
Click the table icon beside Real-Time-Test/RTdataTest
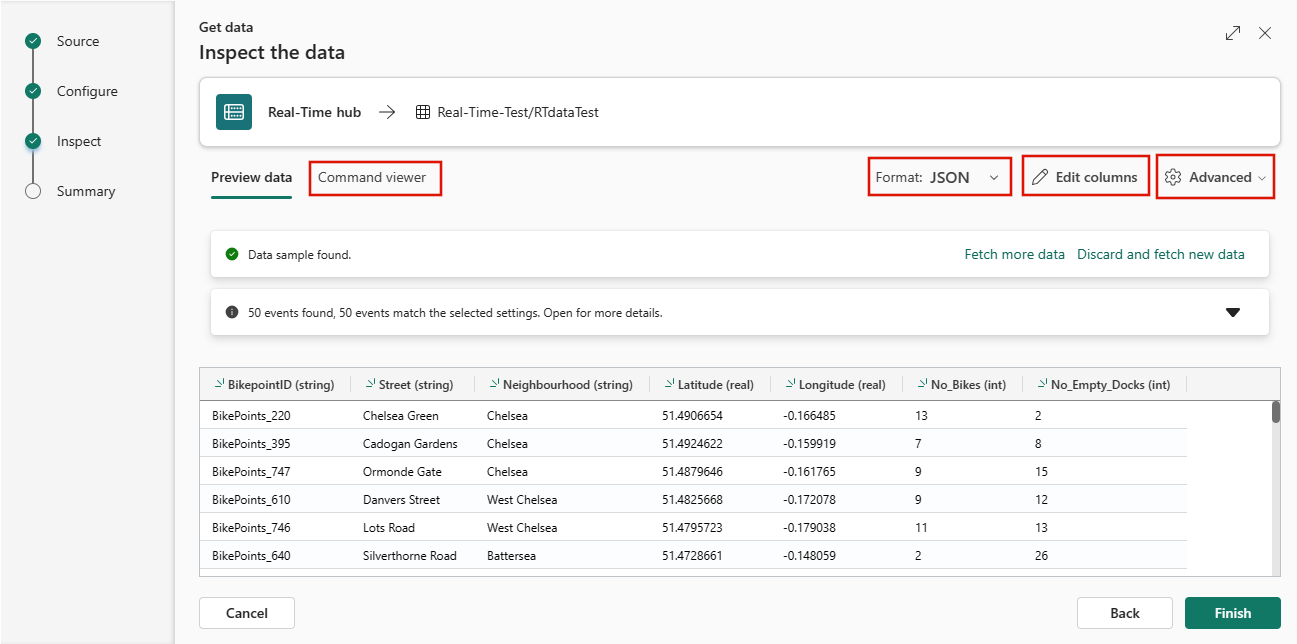[423, 112]
